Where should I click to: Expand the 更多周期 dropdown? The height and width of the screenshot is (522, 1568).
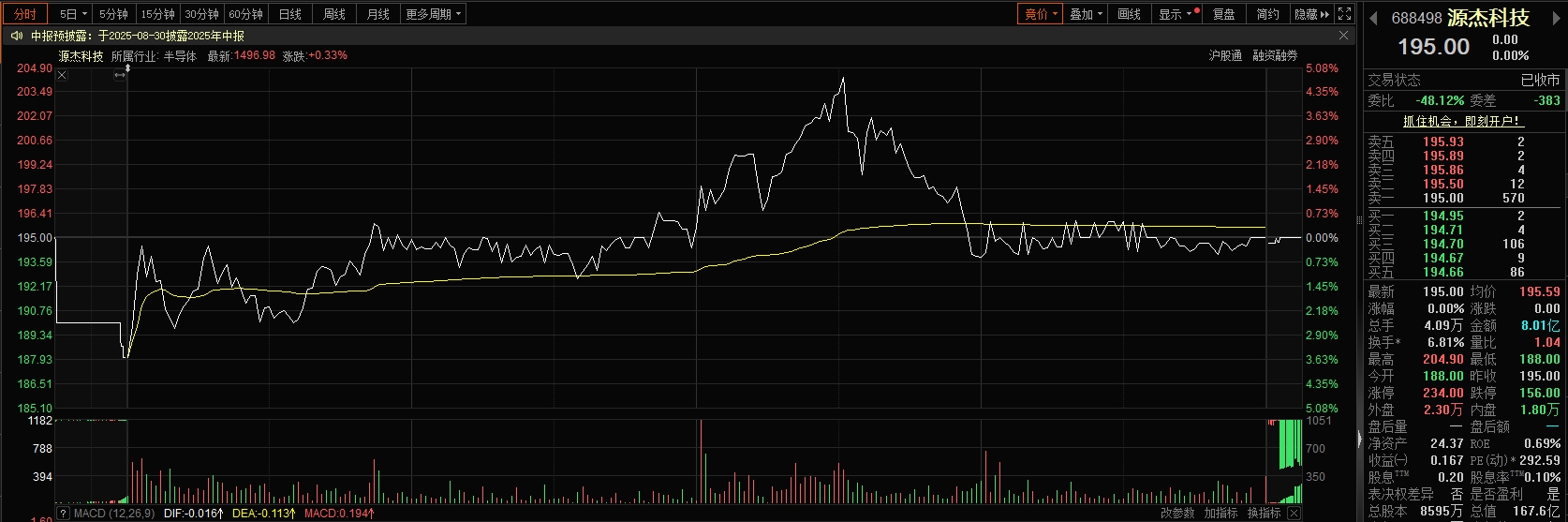pyautogui.click(x=433, y=14)
